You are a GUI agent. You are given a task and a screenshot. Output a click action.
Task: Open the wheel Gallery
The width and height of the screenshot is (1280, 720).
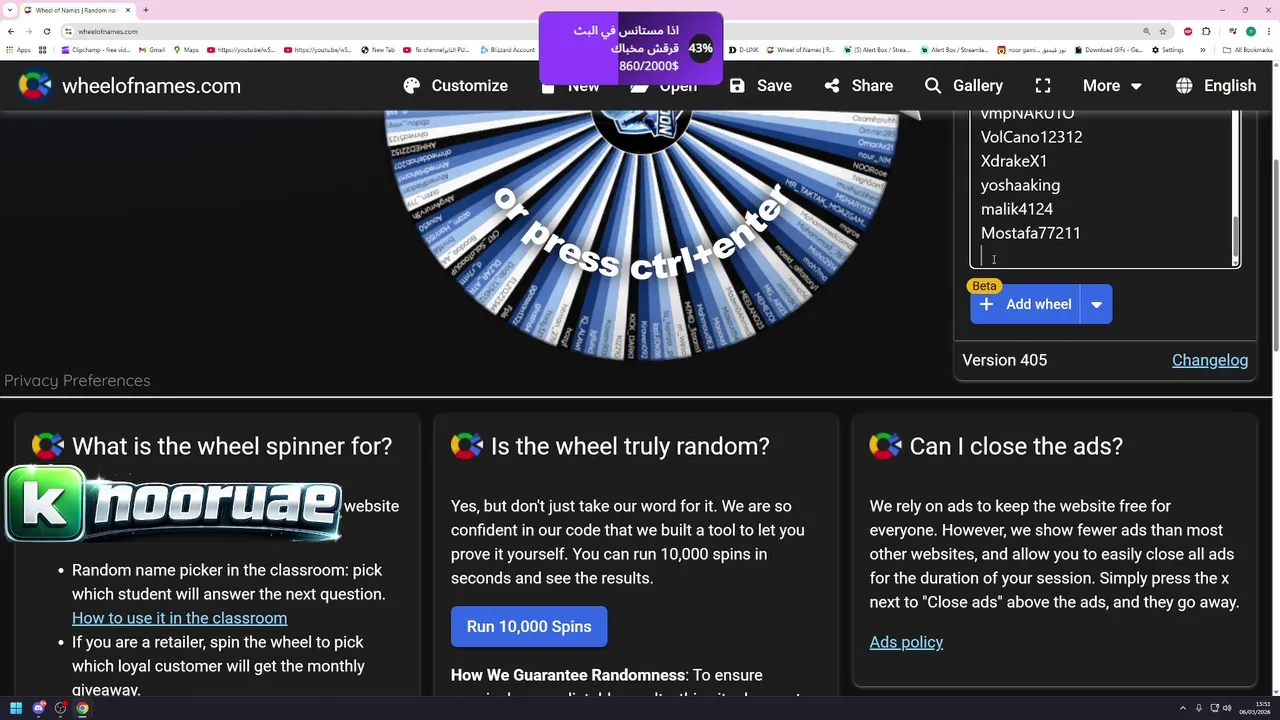(x=963, y=86)
